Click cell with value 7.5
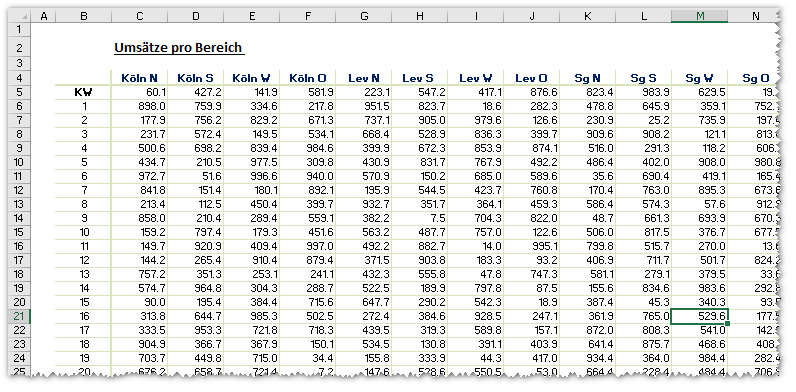 [419, 218]
